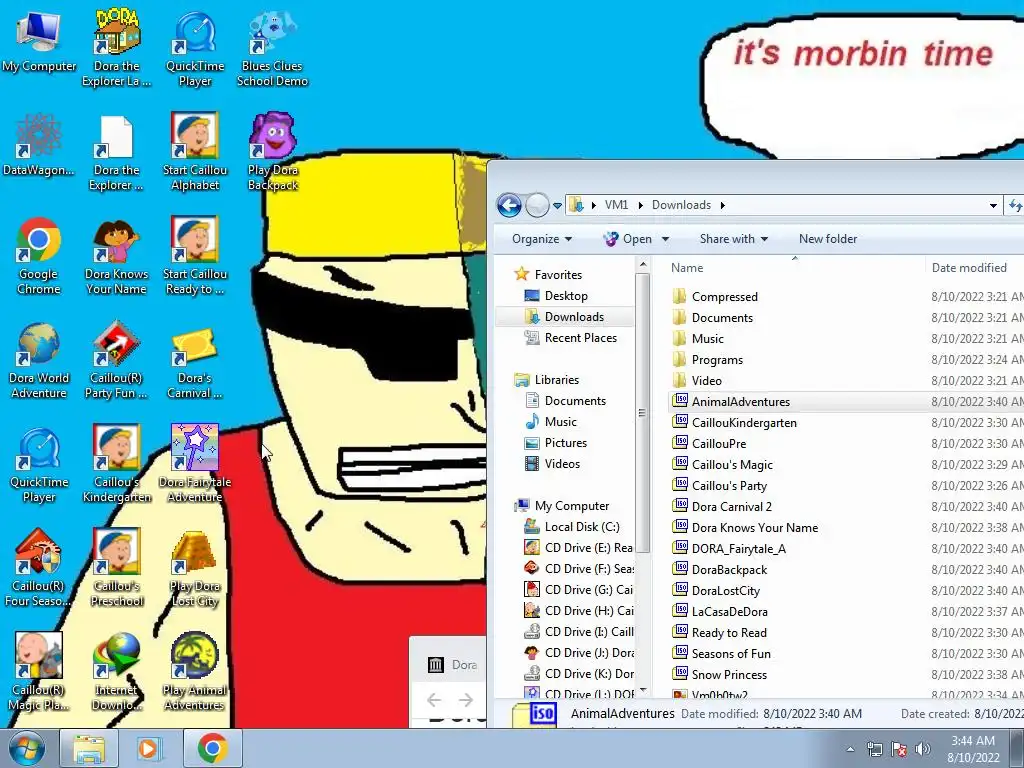Click the navigation pane scrollbar thumb
This screenshot has width=1024, height=768.
click(x=642, y=413)
